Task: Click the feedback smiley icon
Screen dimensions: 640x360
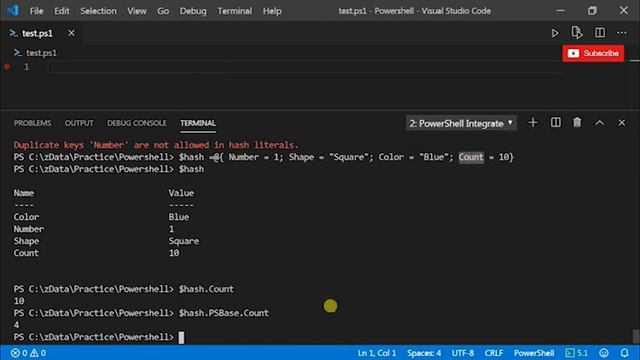Action: [604, 353]
